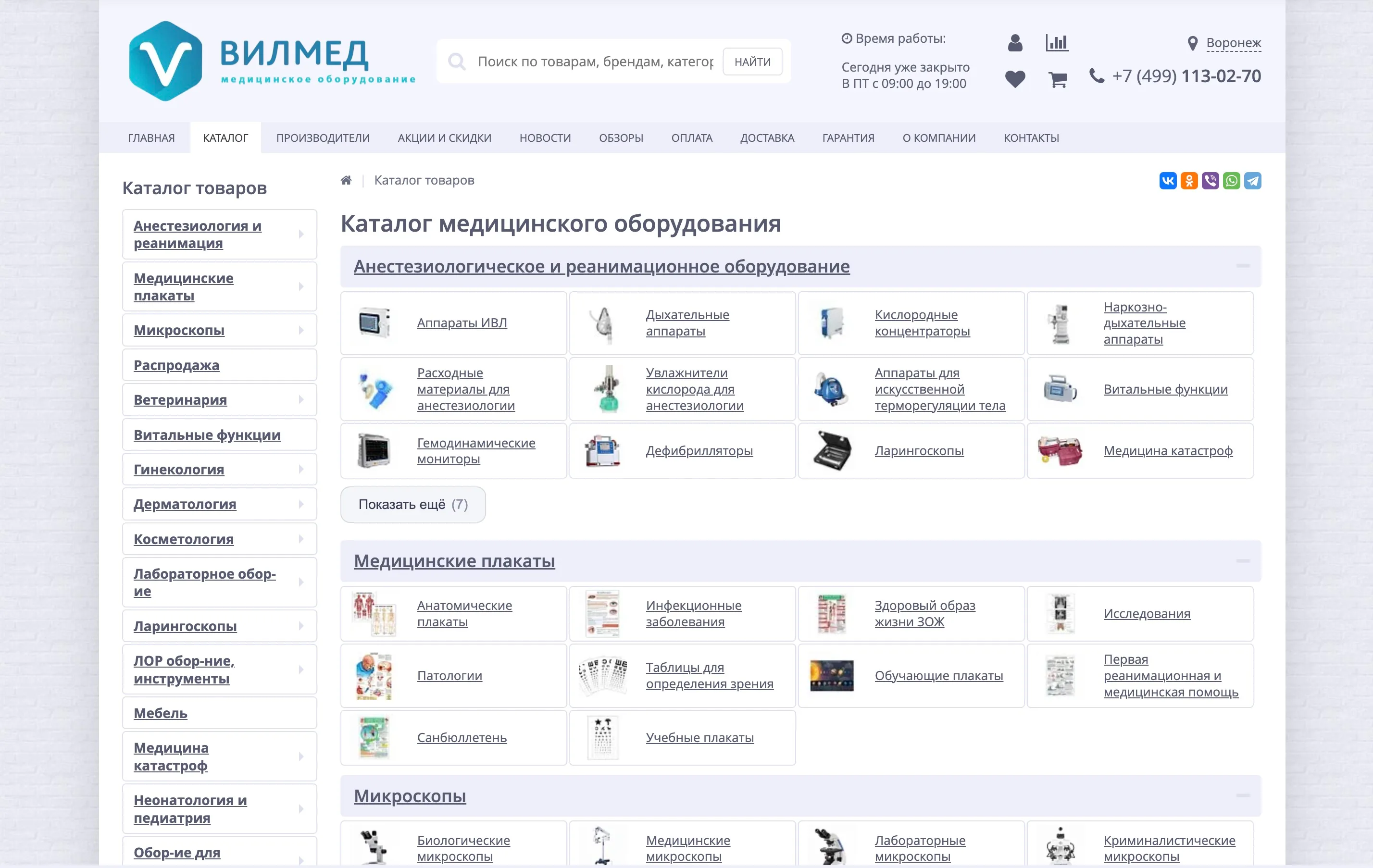This screenshot has width=1373, height=868.
Task: Open the Главная menu item
Action: click(151, 137)
